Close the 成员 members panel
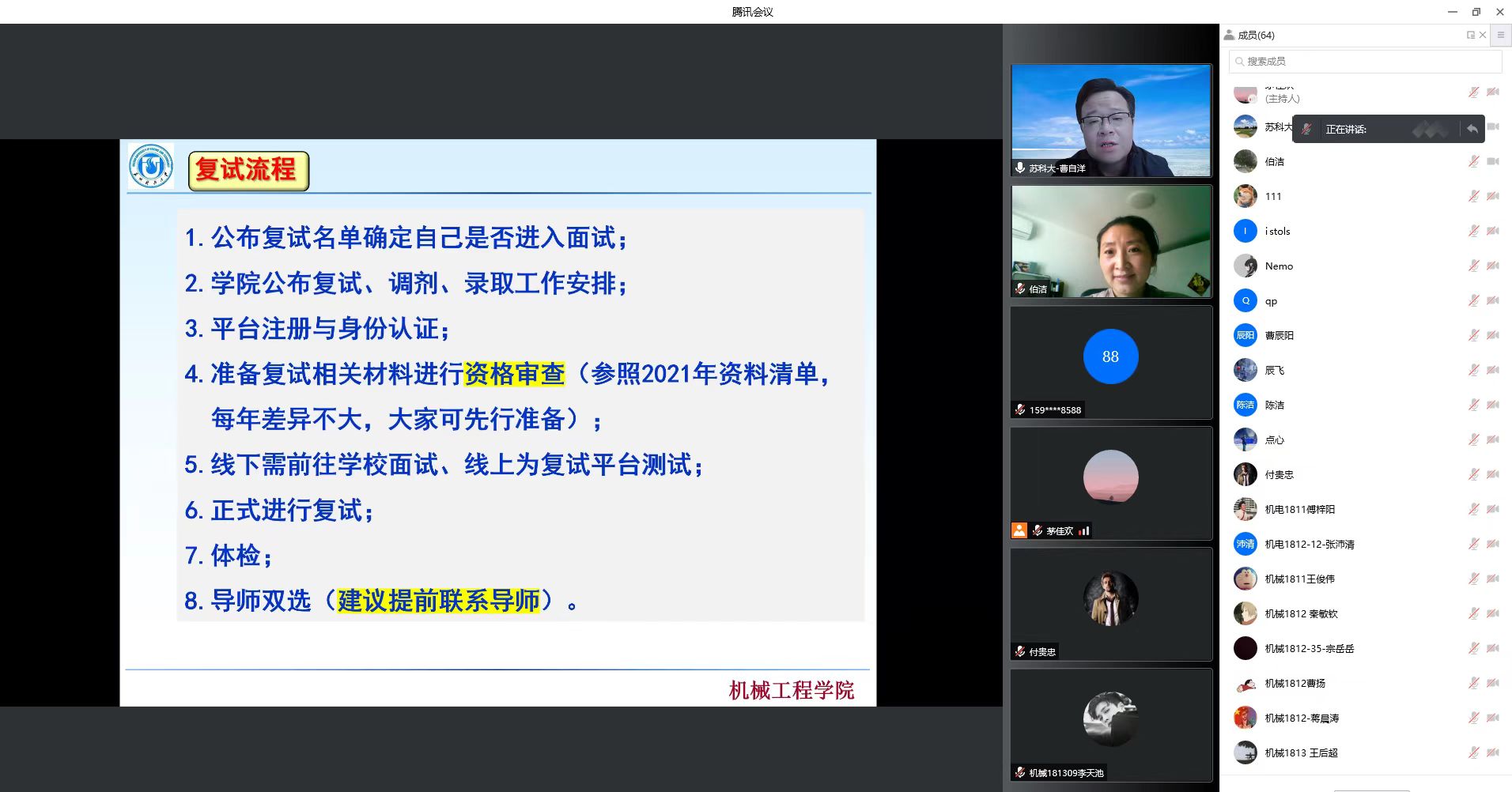Image resolution: width=1512 pixels, height=792 pixels. coord(1483,35)
